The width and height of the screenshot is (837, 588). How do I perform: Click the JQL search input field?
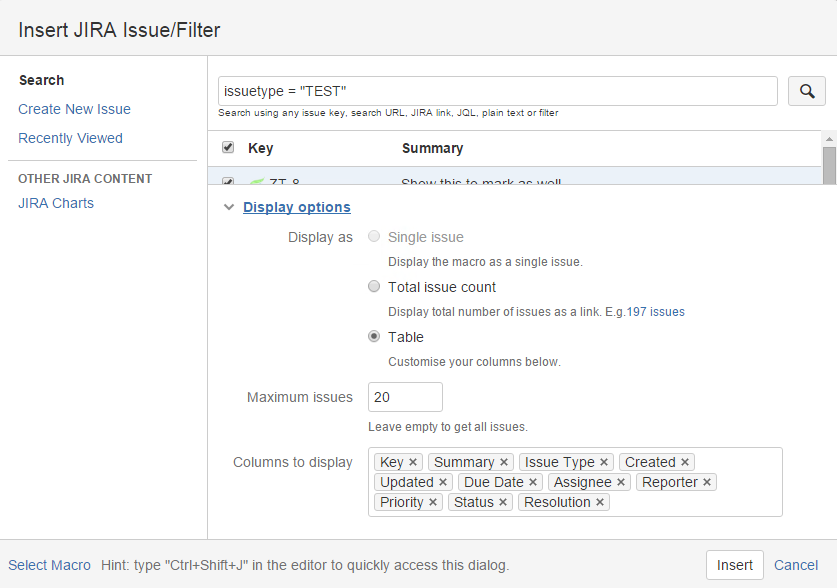pyautogui.click(x=498, y=91)
